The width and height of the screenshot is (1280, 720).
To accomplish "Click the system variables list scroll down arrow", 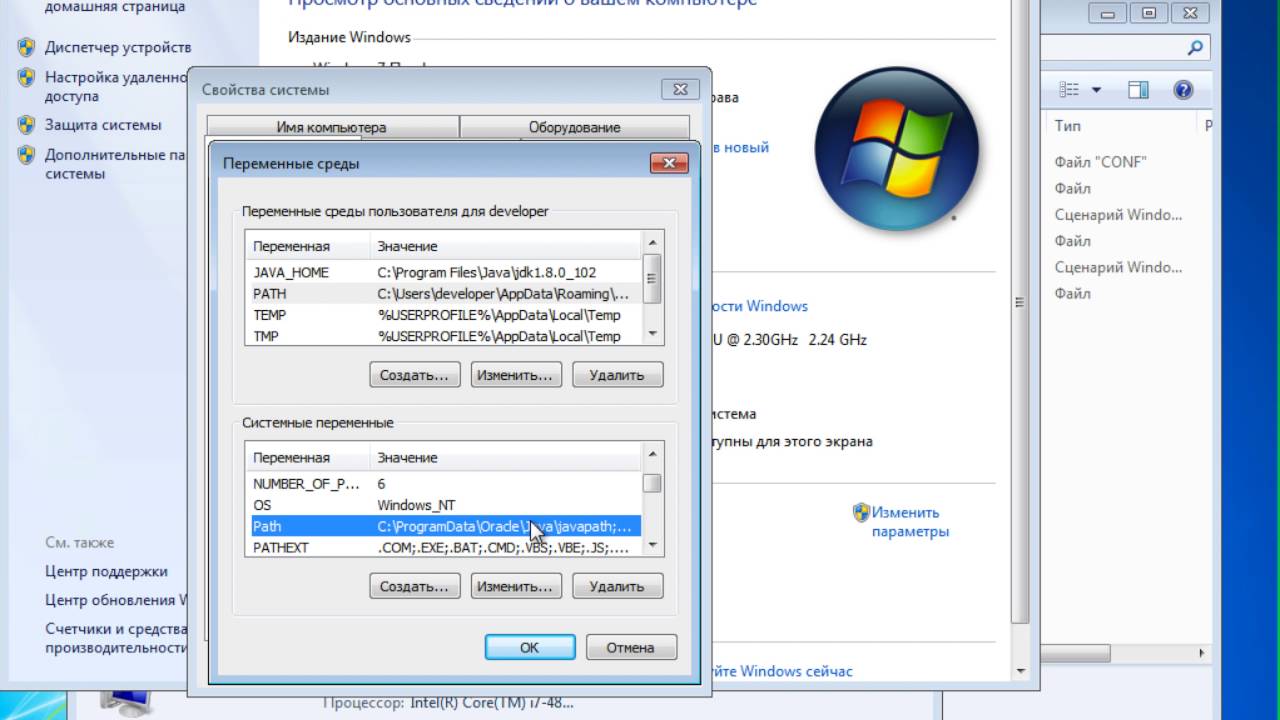I will pyautogui.click(x=652, y=546).
